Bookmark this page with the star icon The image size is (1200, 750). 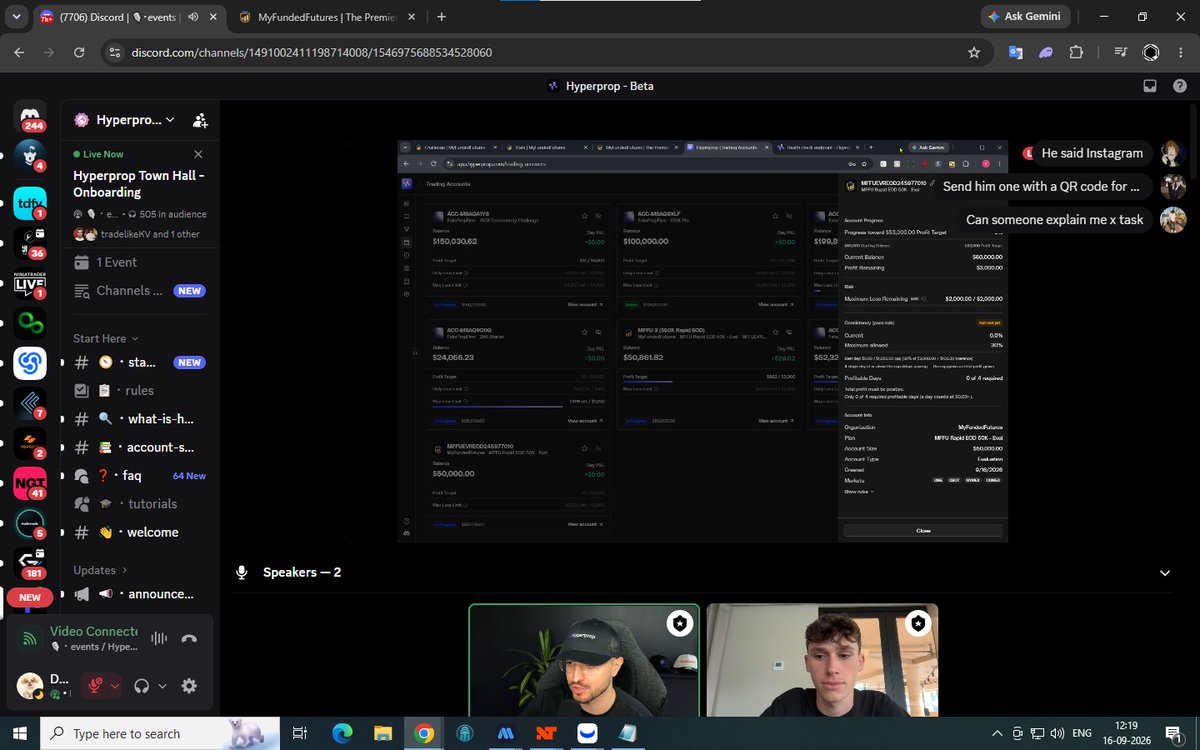tap(974, 52)
